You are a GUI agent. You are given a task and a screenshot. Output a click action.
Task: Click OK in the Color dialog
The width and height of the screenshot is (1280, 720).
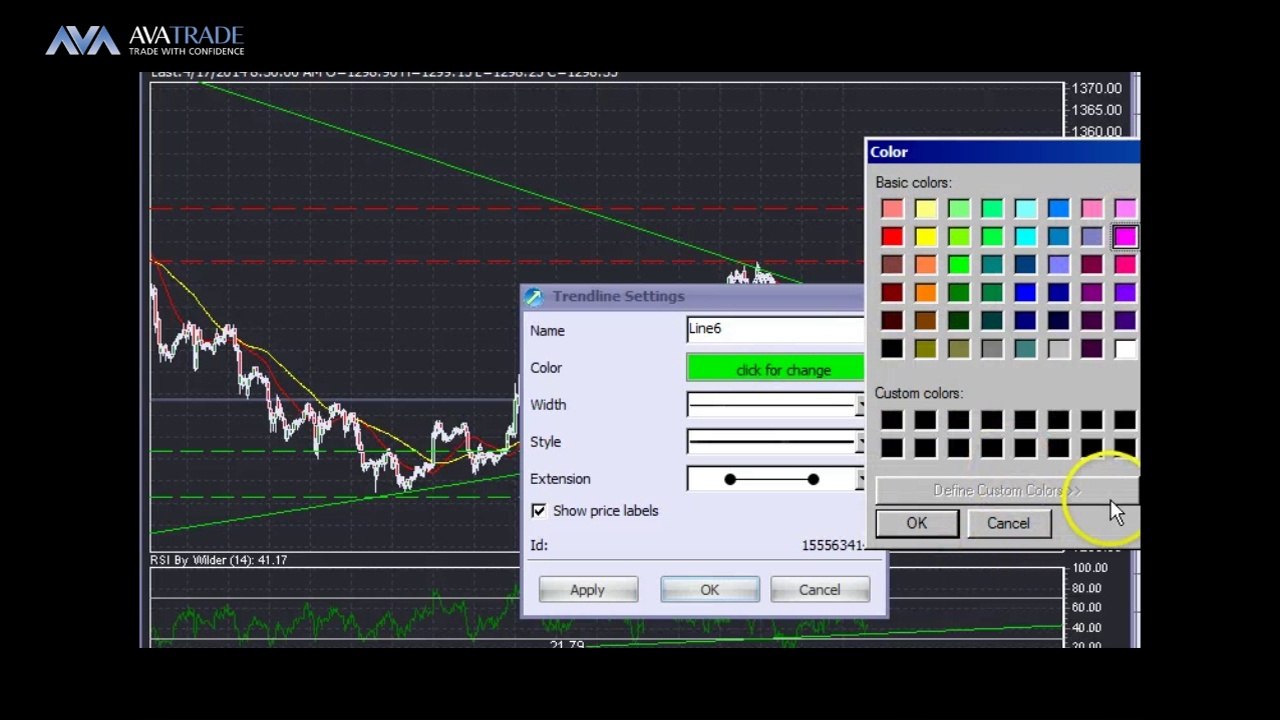point(917,523)
